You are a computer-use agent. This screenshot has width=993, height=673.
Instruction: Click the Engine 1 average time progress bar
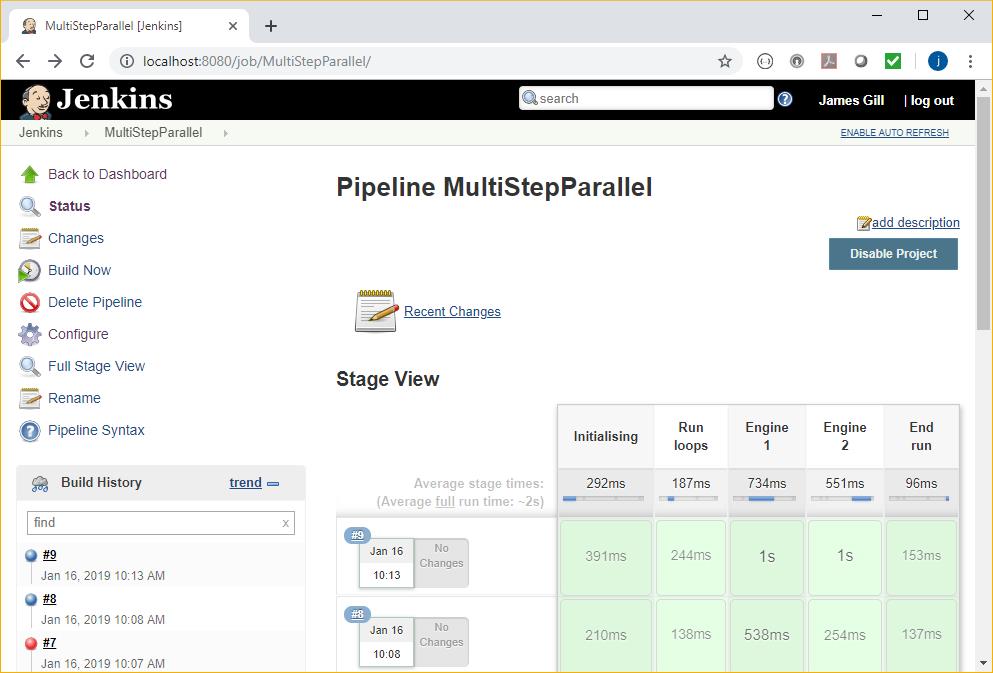click(x=766, y=499)
